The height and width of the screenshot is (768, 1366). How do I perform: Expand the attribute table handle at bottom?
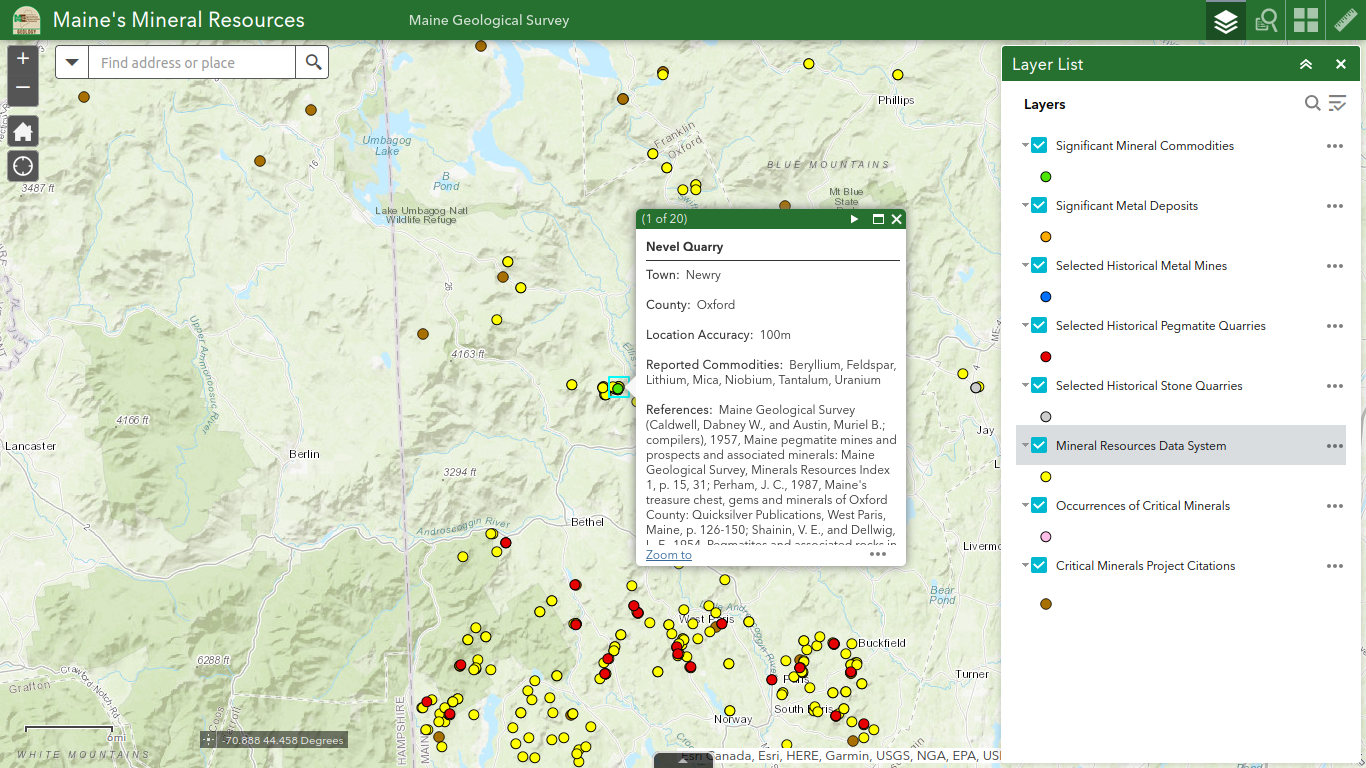(x=683, y=760)
